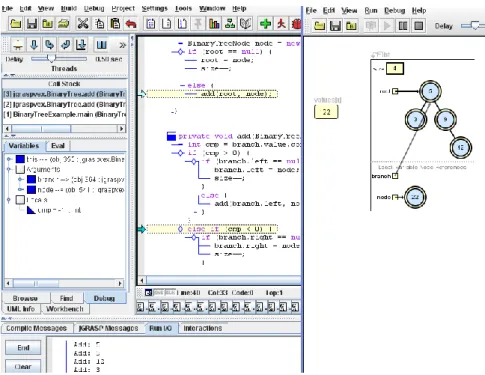Viewport: 485px width, 375px height.
Task: Click the Save floppy disk icon in main toolbar
Action: click(32, 24)
